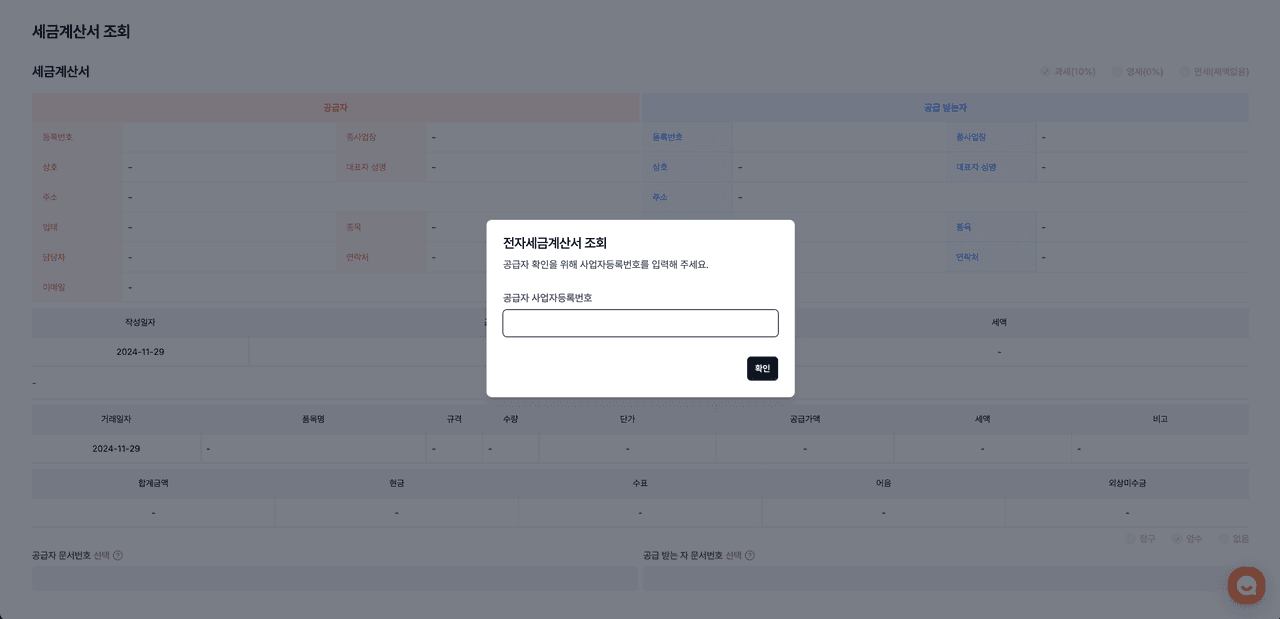This screenshot has width=1280, height=619.
Task: Click the 공급 받는 자 문서번호 input box
Action: pyautogui.click(x=945, y=579)
